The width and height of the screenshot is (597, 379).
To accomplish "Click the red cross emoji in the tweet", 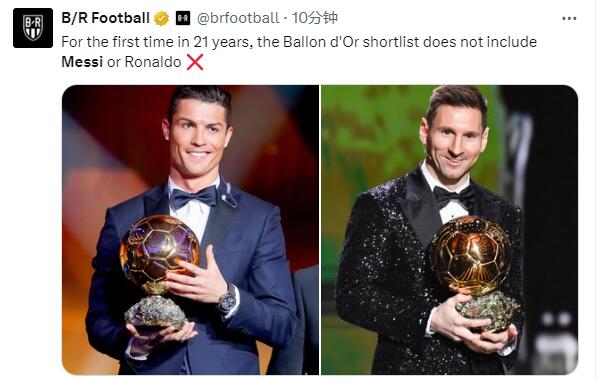I will pyautogui.click(x=195, y=62).
